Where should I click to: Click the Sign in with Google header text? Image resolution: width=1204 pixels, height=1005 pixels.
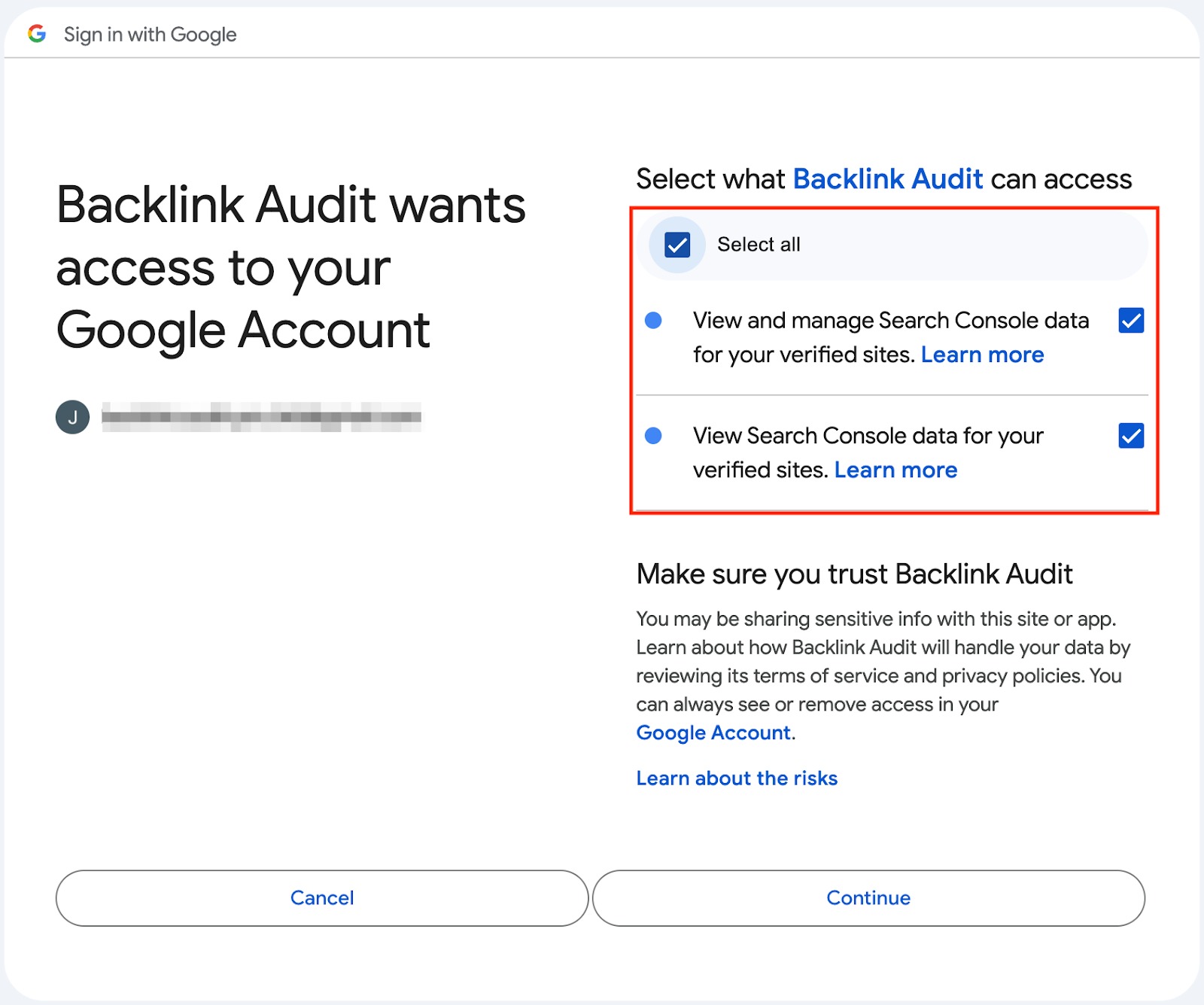(x=149, y=34)
